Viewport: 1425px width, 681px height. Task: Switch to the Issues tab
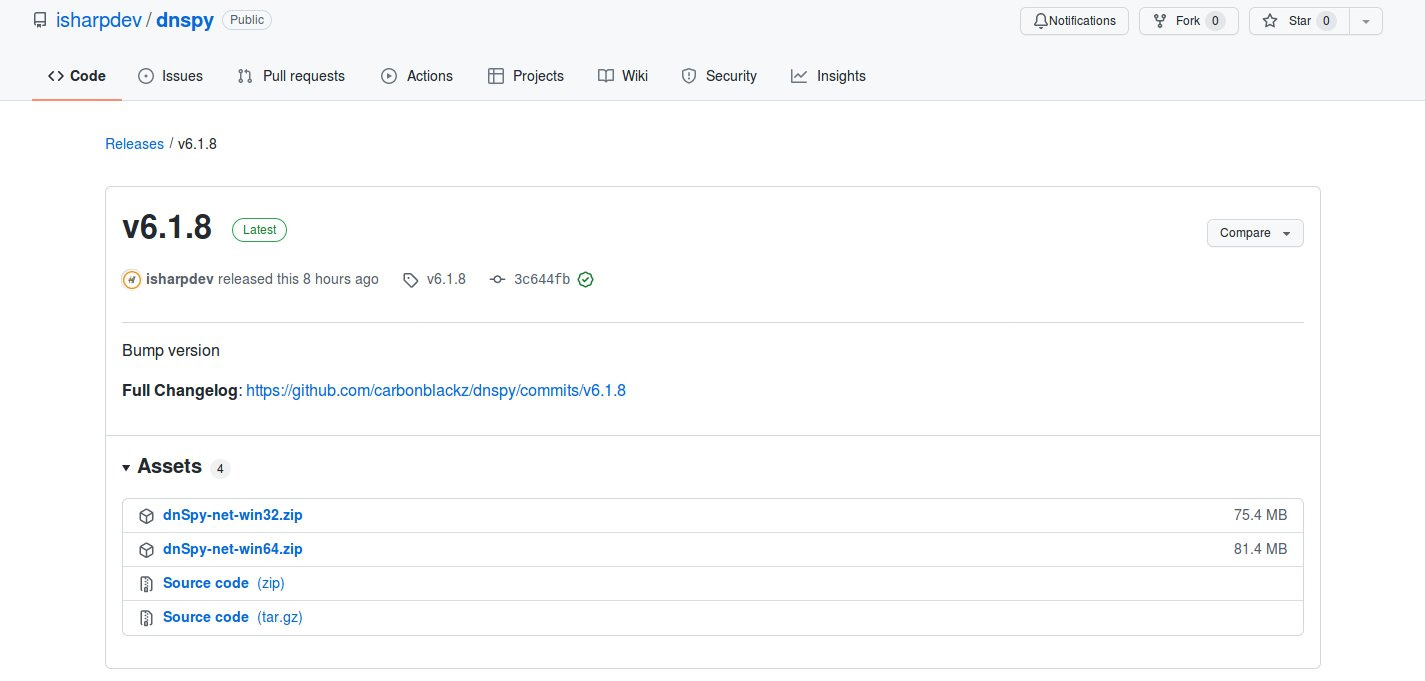click(x=170, y=76)
